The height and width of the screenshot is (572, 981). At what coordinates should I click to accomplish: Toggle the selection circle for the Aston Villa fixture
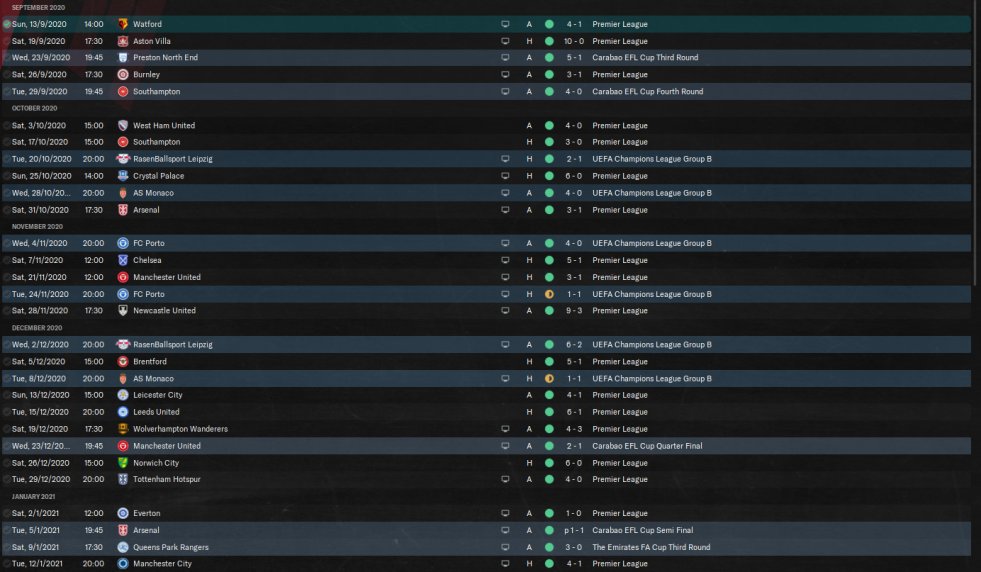point(6,41)
